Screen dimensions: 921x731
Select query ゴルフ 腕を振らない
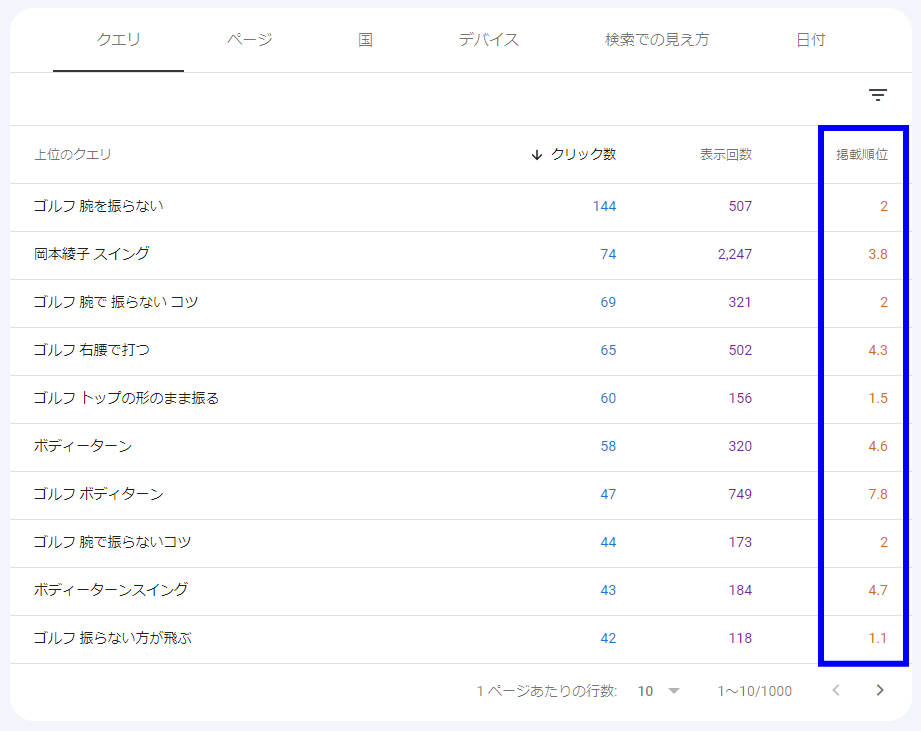click(x=99, y=206)
